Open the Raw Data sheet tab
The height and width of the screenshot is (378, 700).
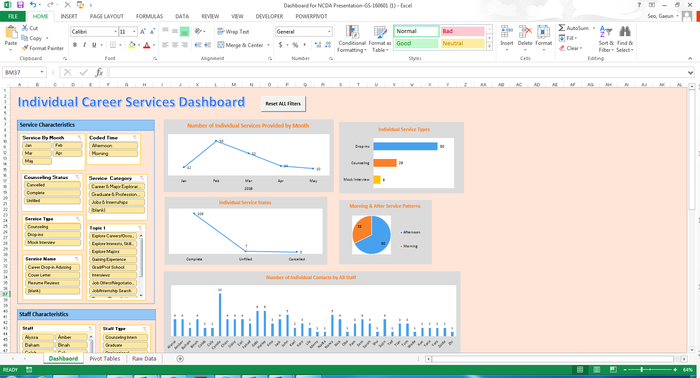coord(144,359)
